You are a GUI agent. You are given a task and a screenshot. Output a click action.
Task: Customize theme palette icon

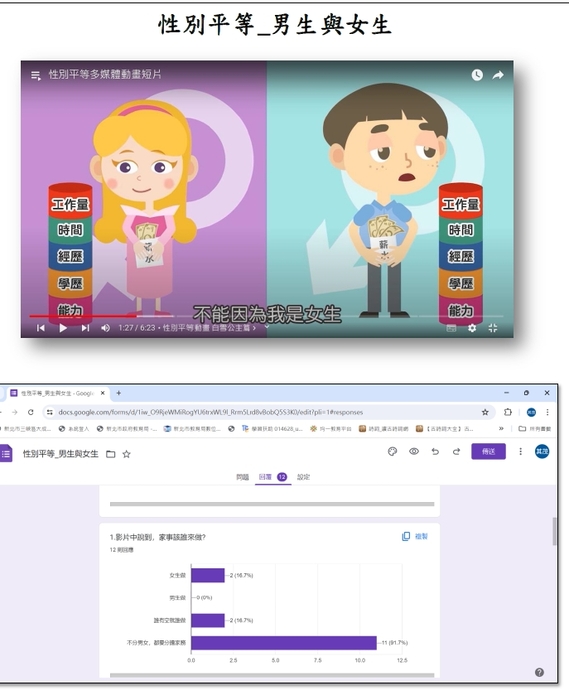pyautogui.click(x=392, y=452)
